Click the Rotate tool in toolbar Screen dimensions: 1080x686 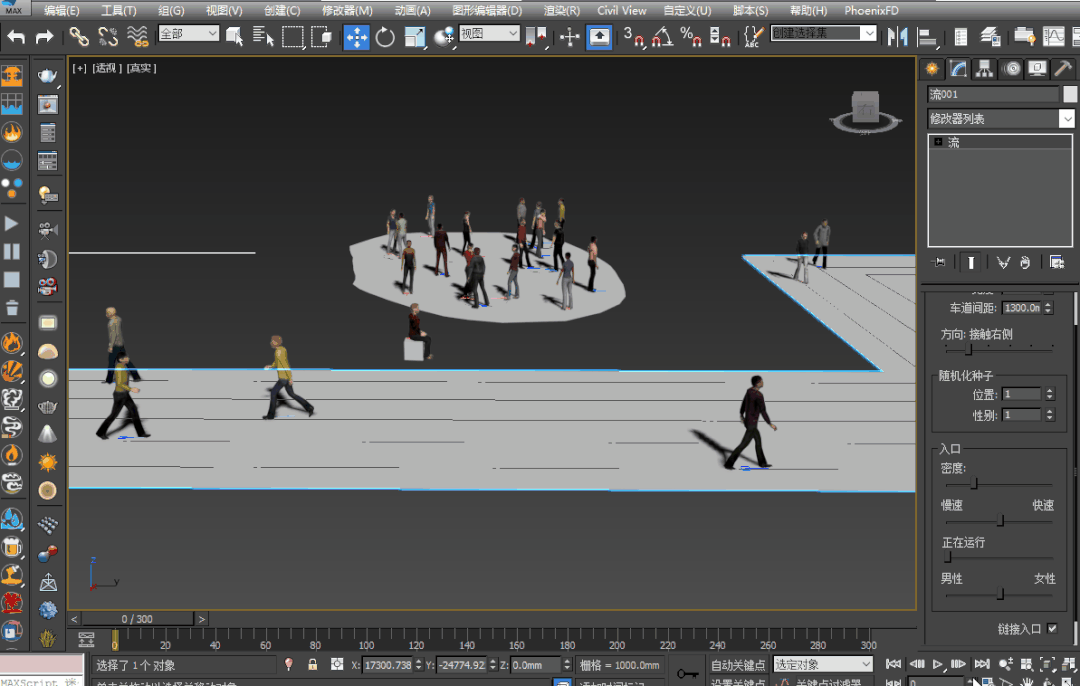tap(386, 38)
